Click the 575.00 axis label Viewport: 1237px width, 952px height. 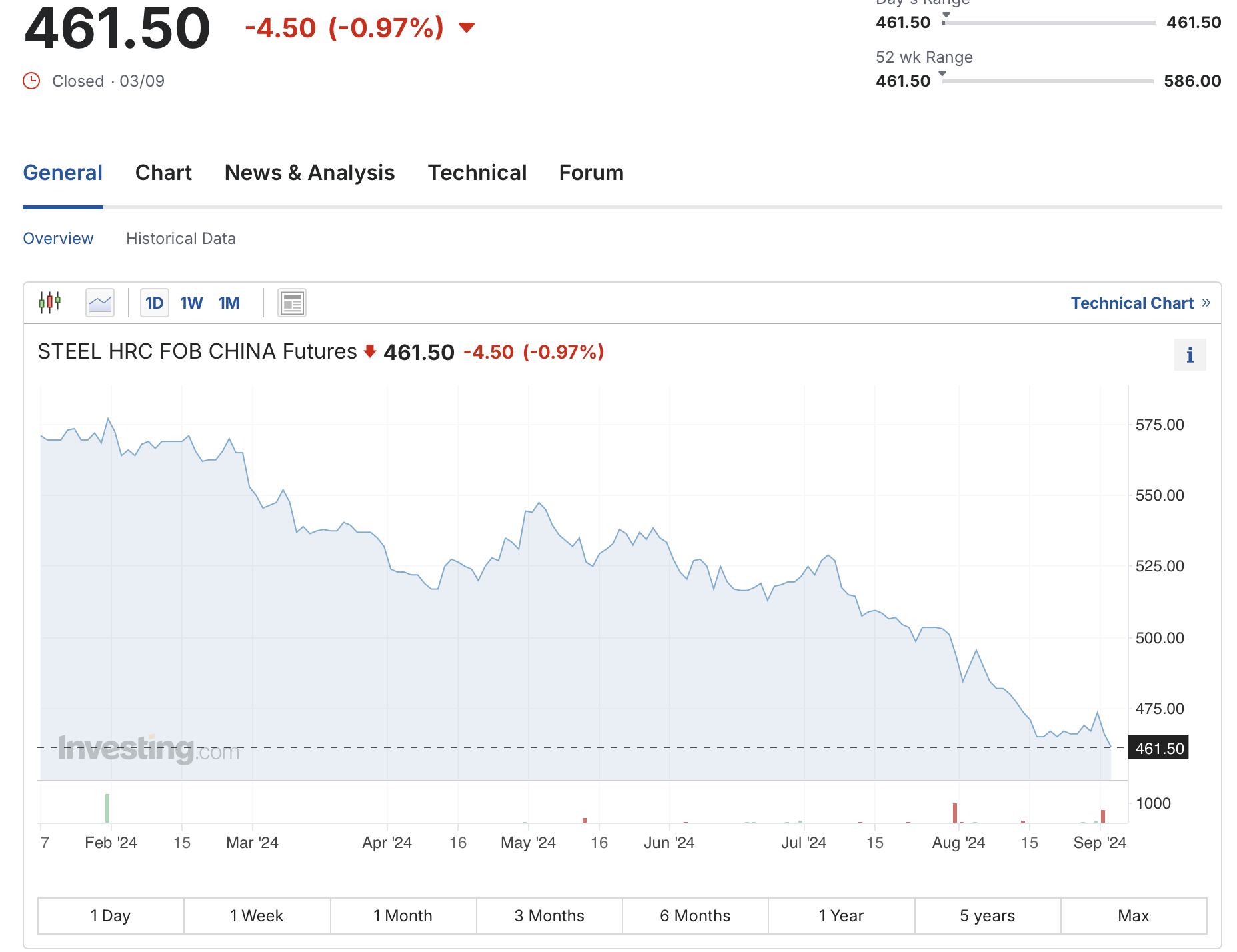[x=1160, y=425]
